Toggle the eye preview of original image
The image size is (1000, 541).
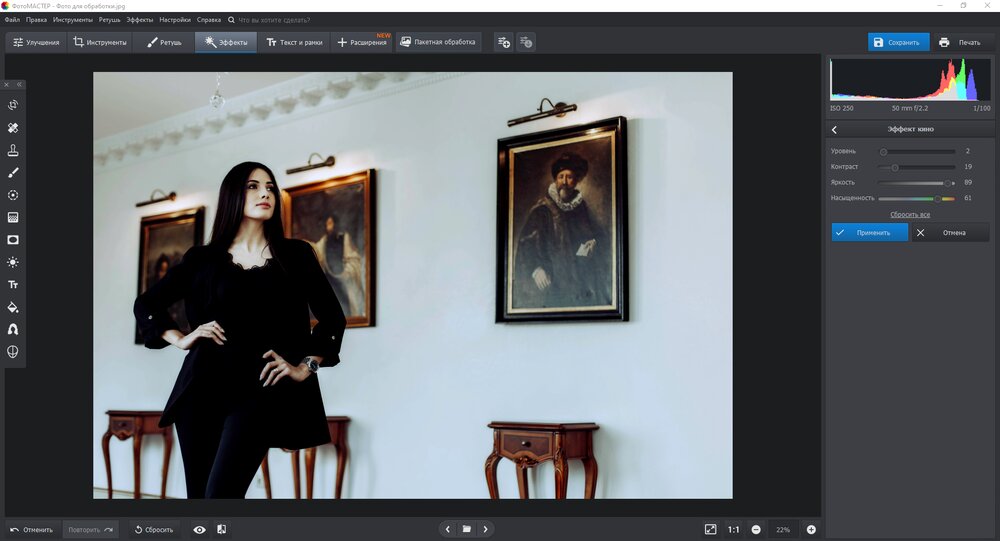pos(199,529)
